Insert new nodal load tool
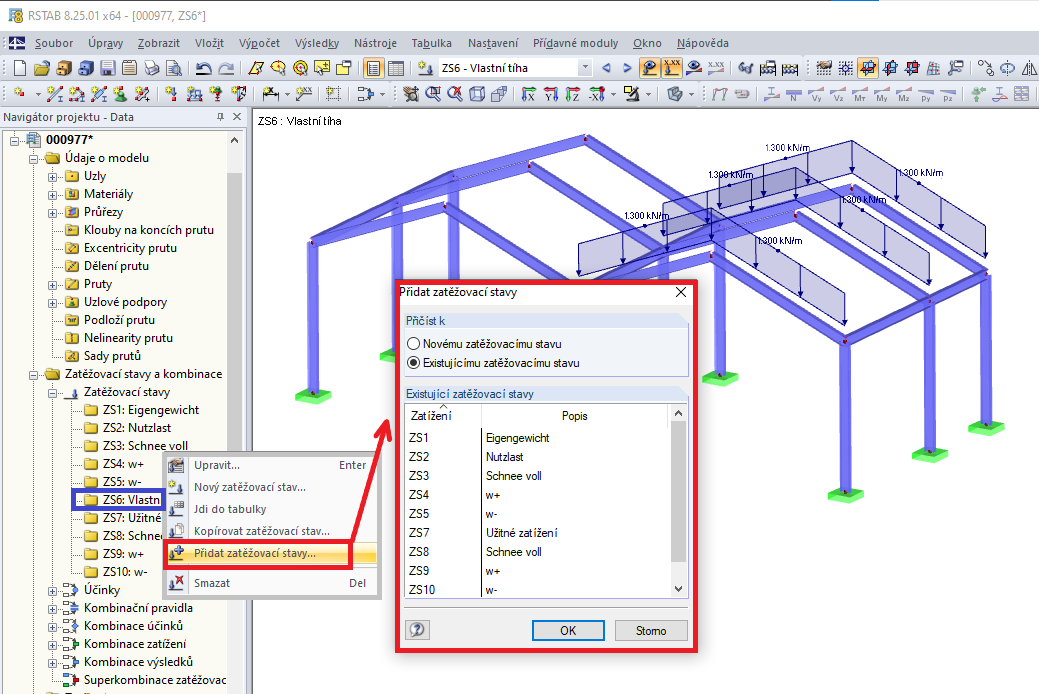The width and height of the screenshot is (1039, 694). [x=172, y=94]
